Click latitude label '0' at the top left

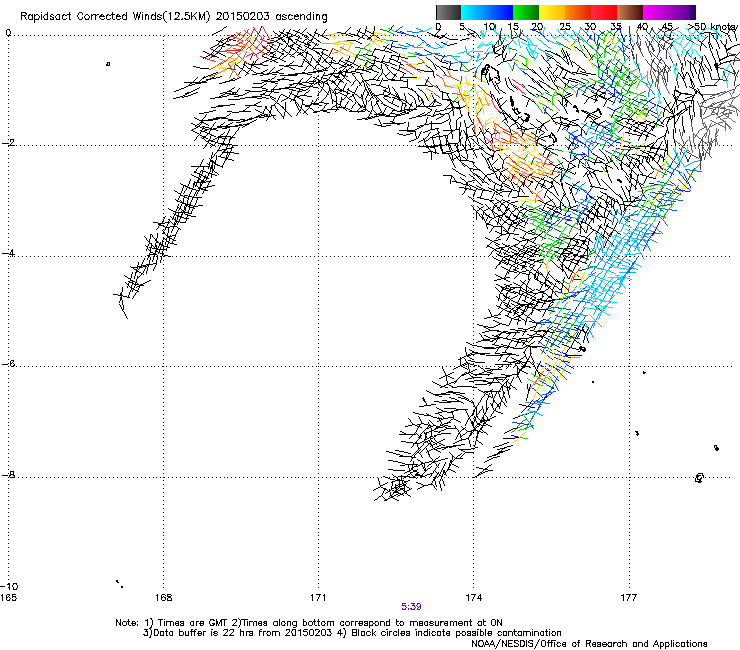tap(8, 33)
